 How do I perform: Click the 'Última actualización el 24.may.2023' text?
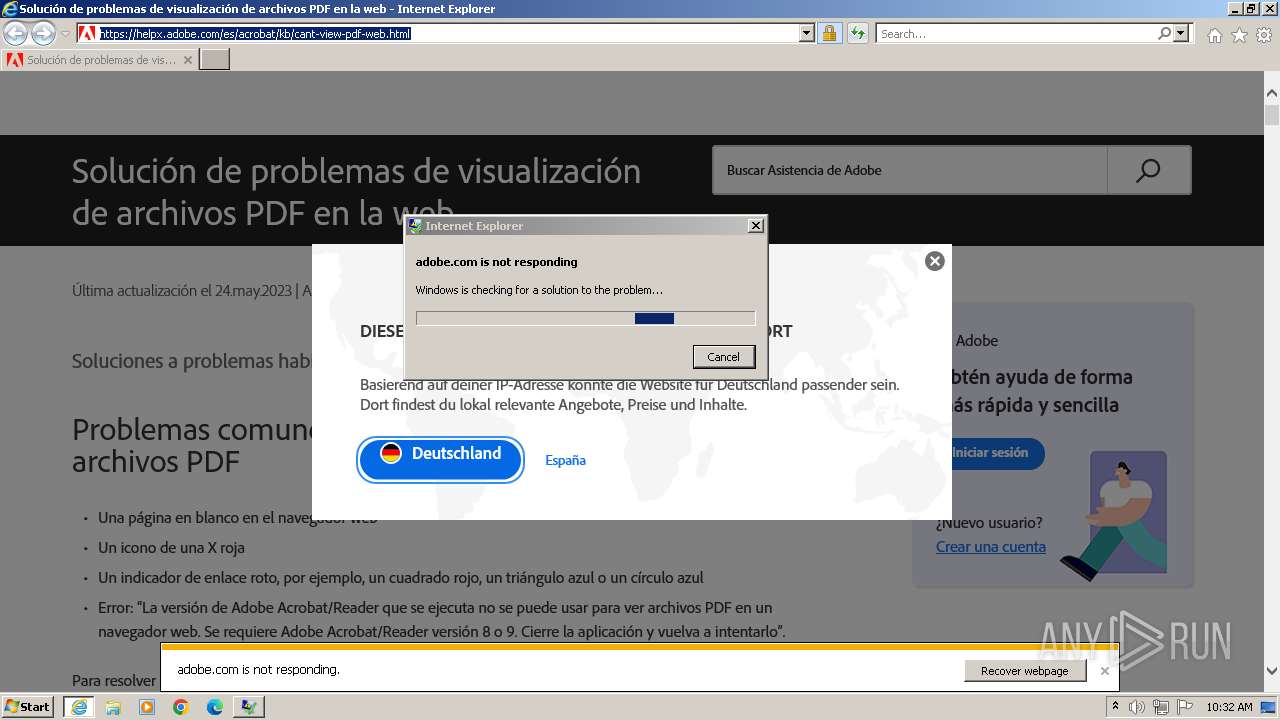182,291
